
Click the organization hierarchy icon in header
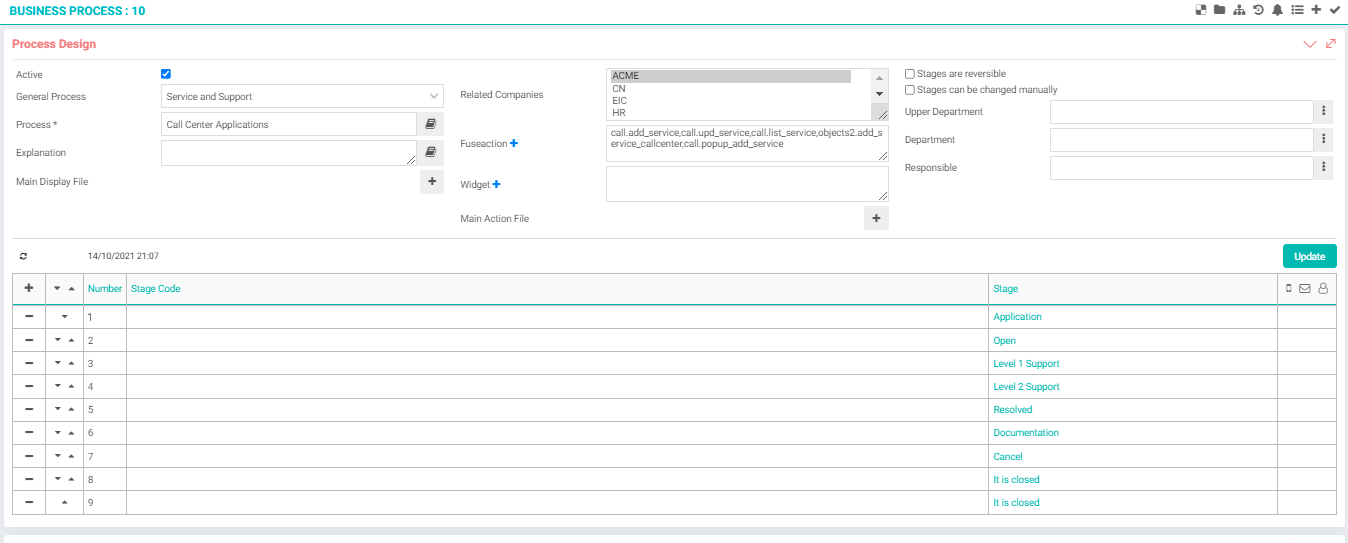pos(1239,10)
